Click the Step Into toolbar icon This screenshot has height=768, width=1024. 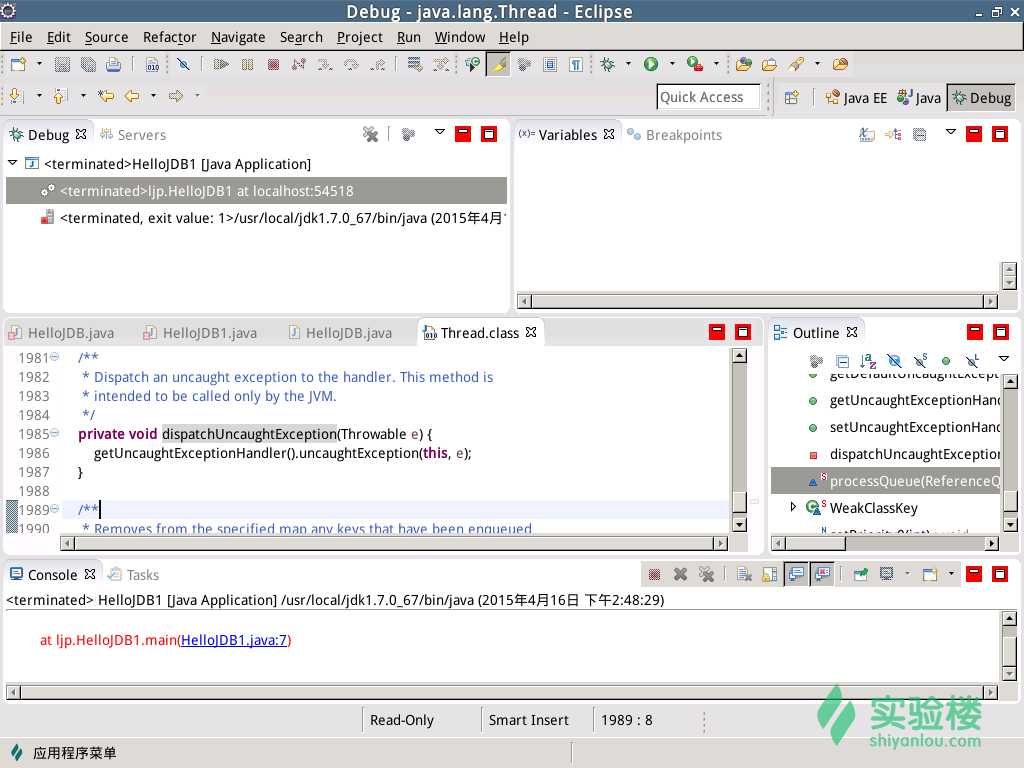pos(325,64)
